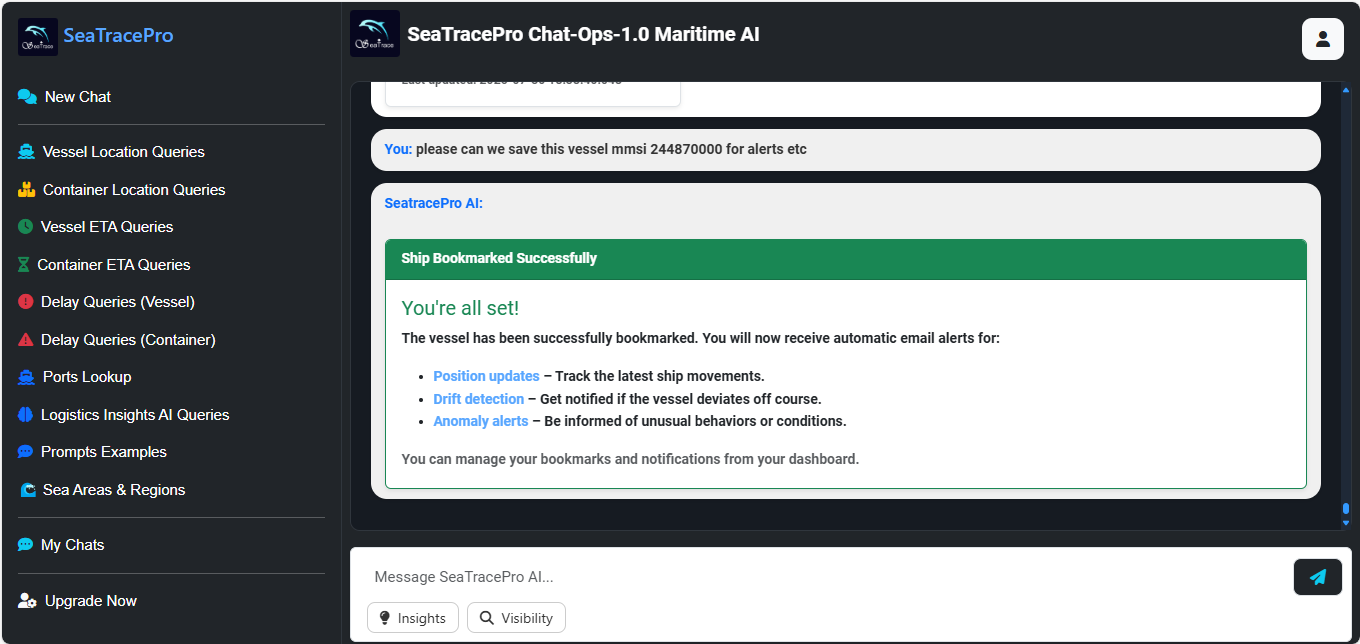The image size is (1360, 644).
Task: Open Logistics Insights AI Queries
Action: pos(123,415)
